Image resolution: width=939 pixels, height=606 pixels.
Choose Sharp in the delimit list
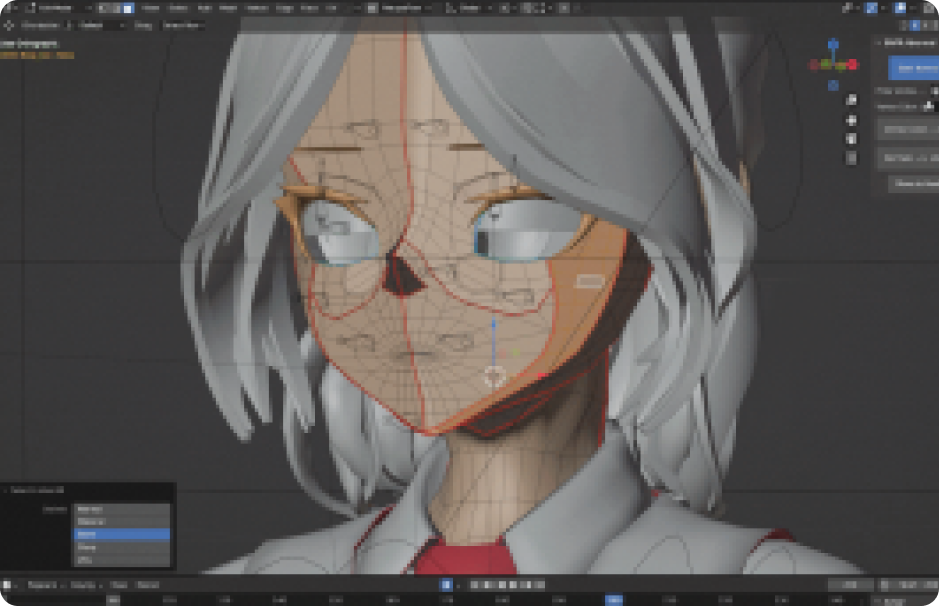pos(122,547)
